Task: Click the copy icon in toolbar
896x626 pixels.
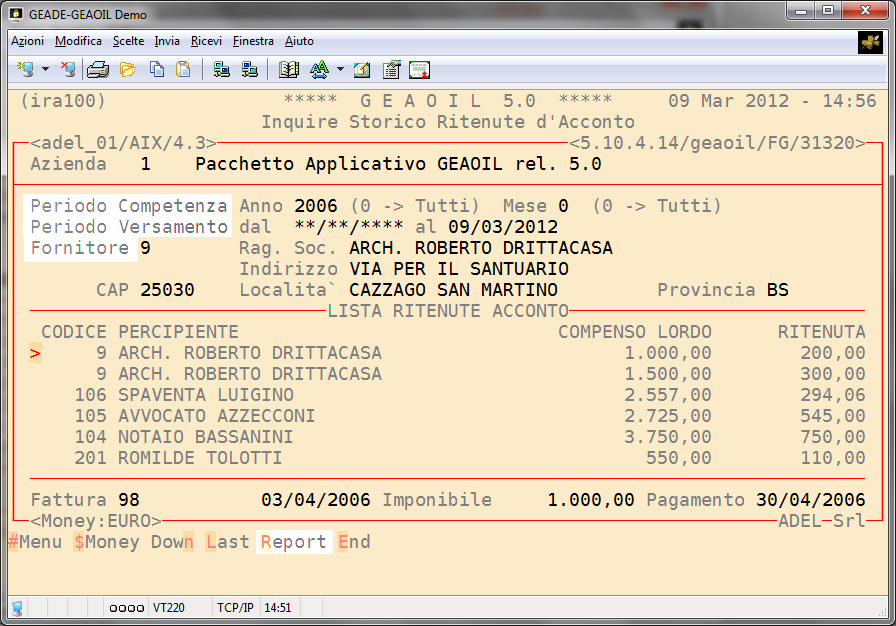Action: point(157,69)
